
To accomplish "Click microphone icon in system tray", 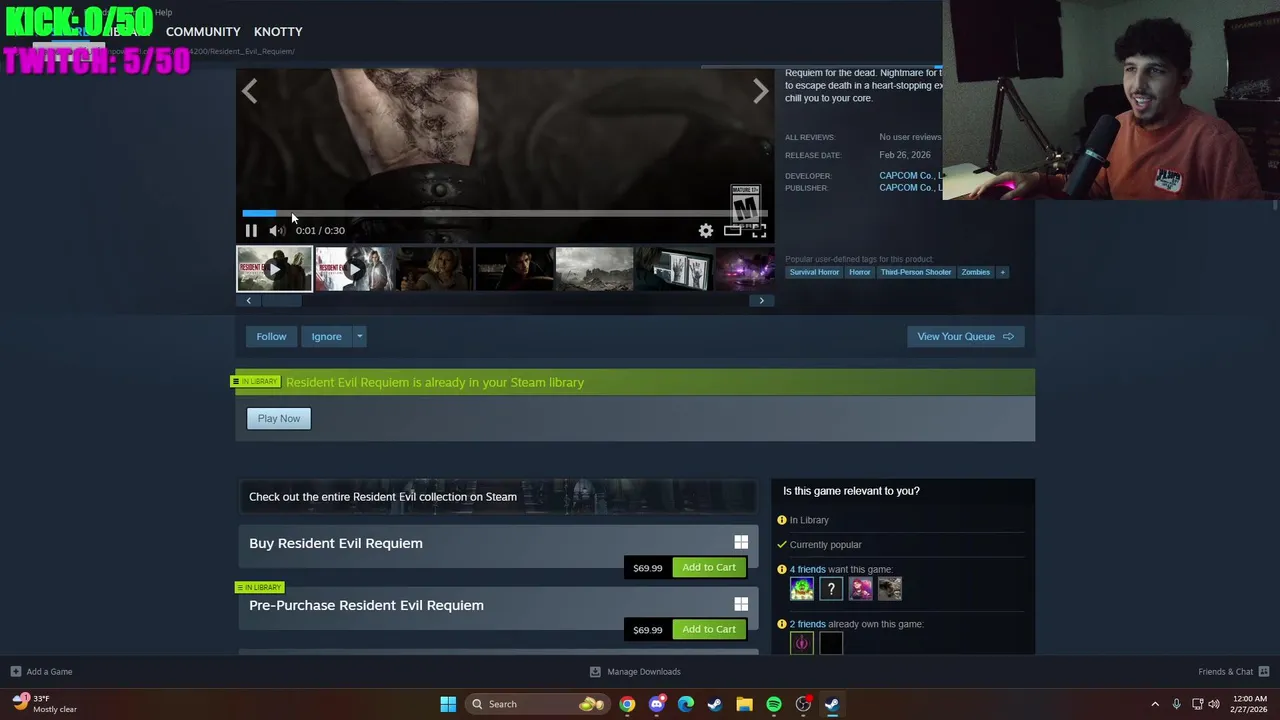I will (1176, 704).
